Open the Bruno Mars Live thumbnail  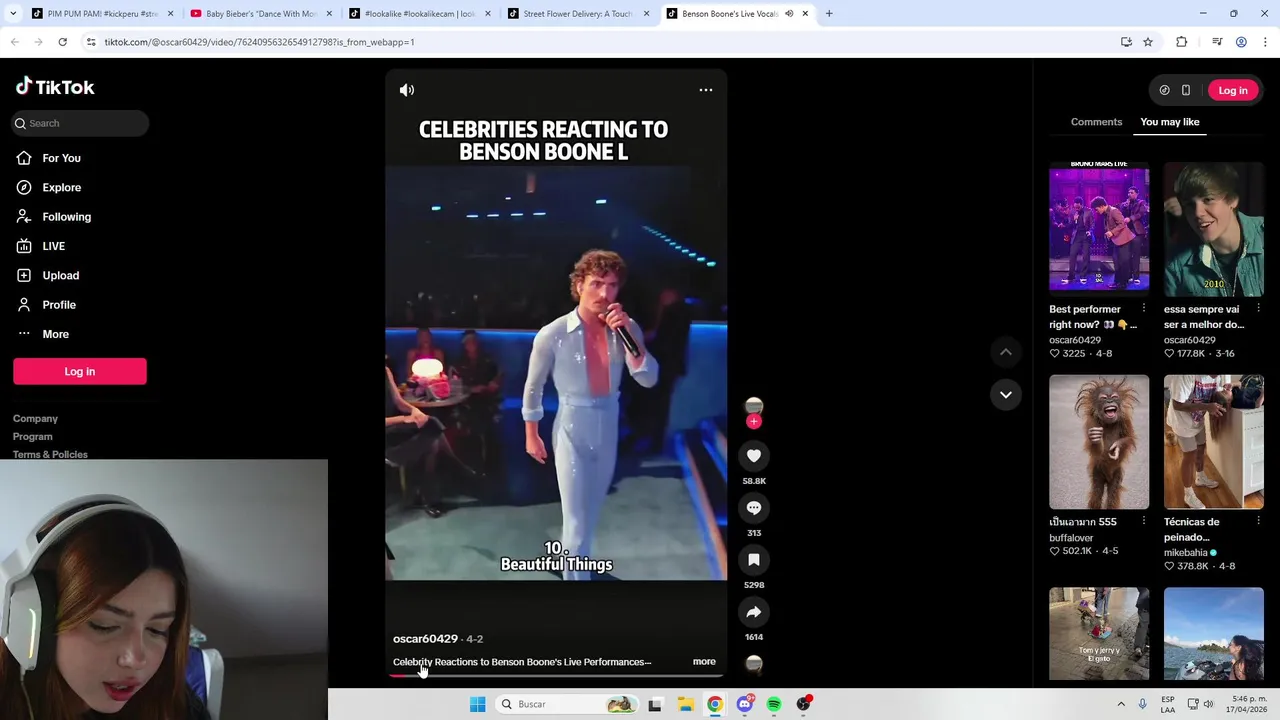[x=1099, y=228]
